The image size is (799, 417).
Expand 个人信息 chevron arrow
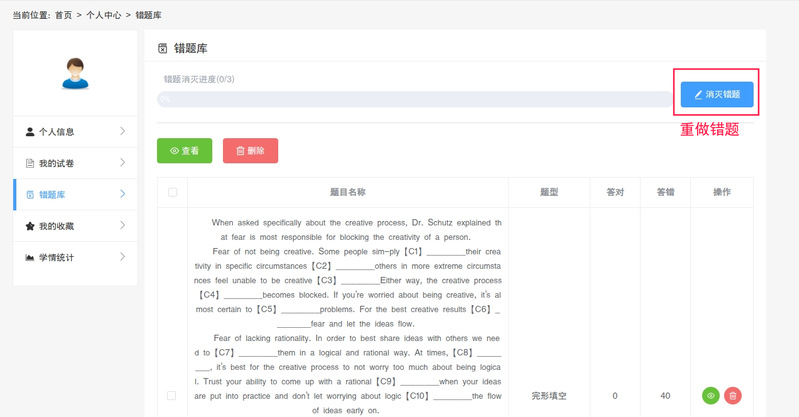point(122,131)
